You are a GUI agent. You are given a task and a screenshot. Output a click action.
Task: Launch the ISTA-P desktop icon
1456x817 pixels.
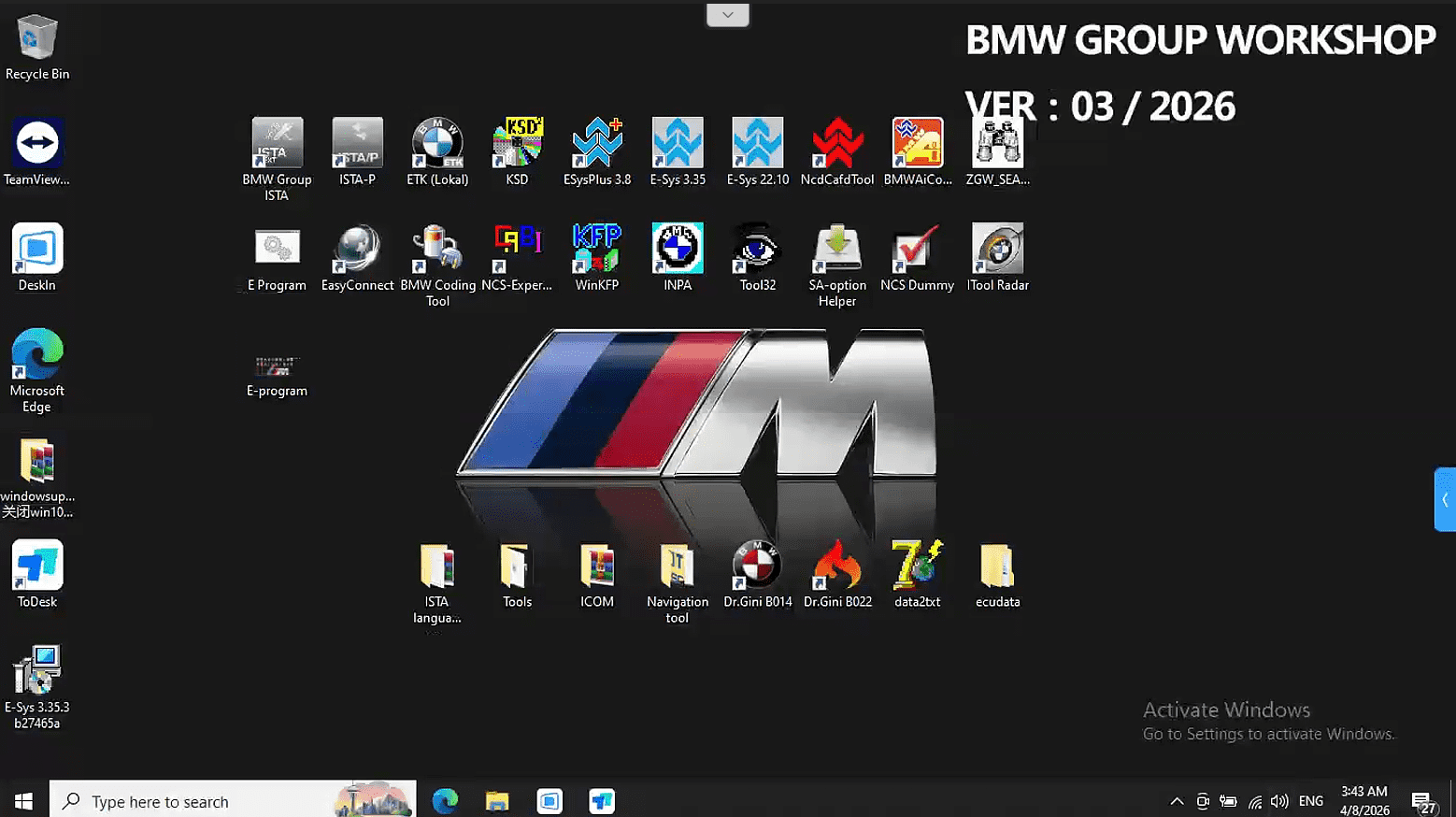coord(357,143)
